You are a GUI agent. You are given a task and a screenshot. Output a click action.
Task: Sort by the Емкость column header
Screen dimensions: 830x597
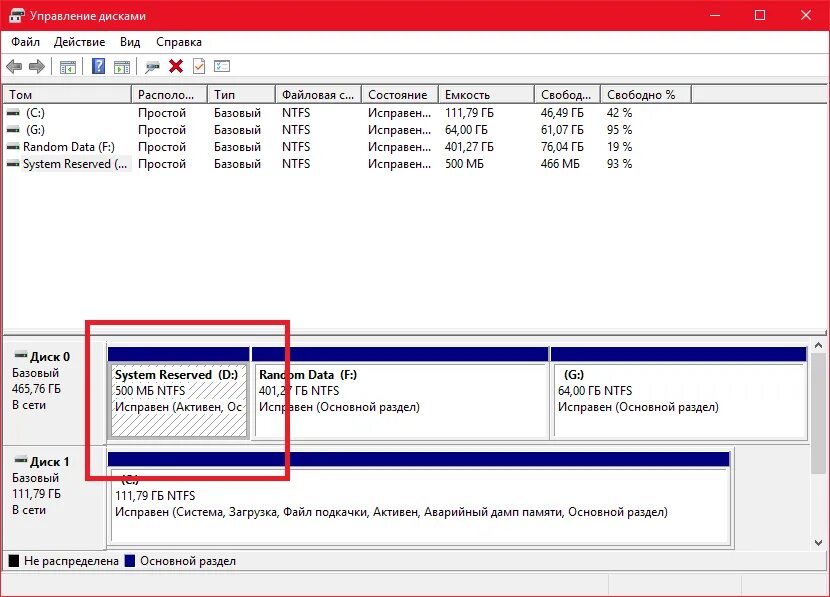coord(486,95)
